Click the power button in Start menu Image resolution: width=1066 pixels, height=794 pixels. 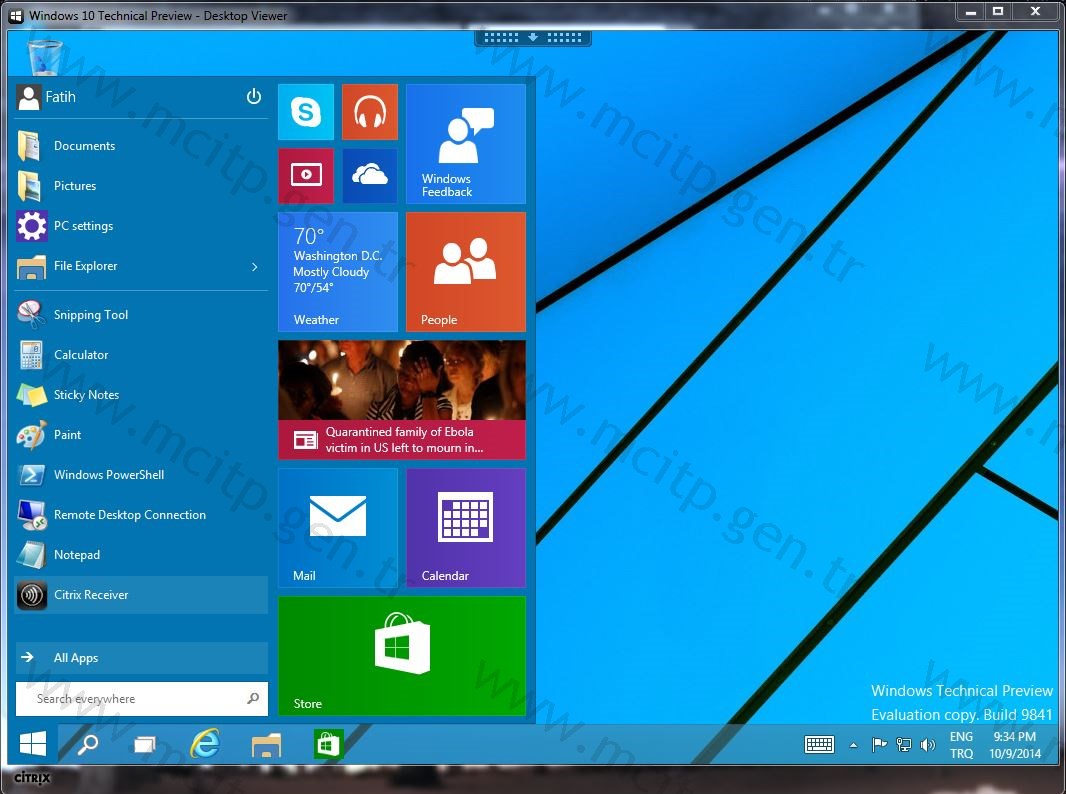click(x=254, y=97)
